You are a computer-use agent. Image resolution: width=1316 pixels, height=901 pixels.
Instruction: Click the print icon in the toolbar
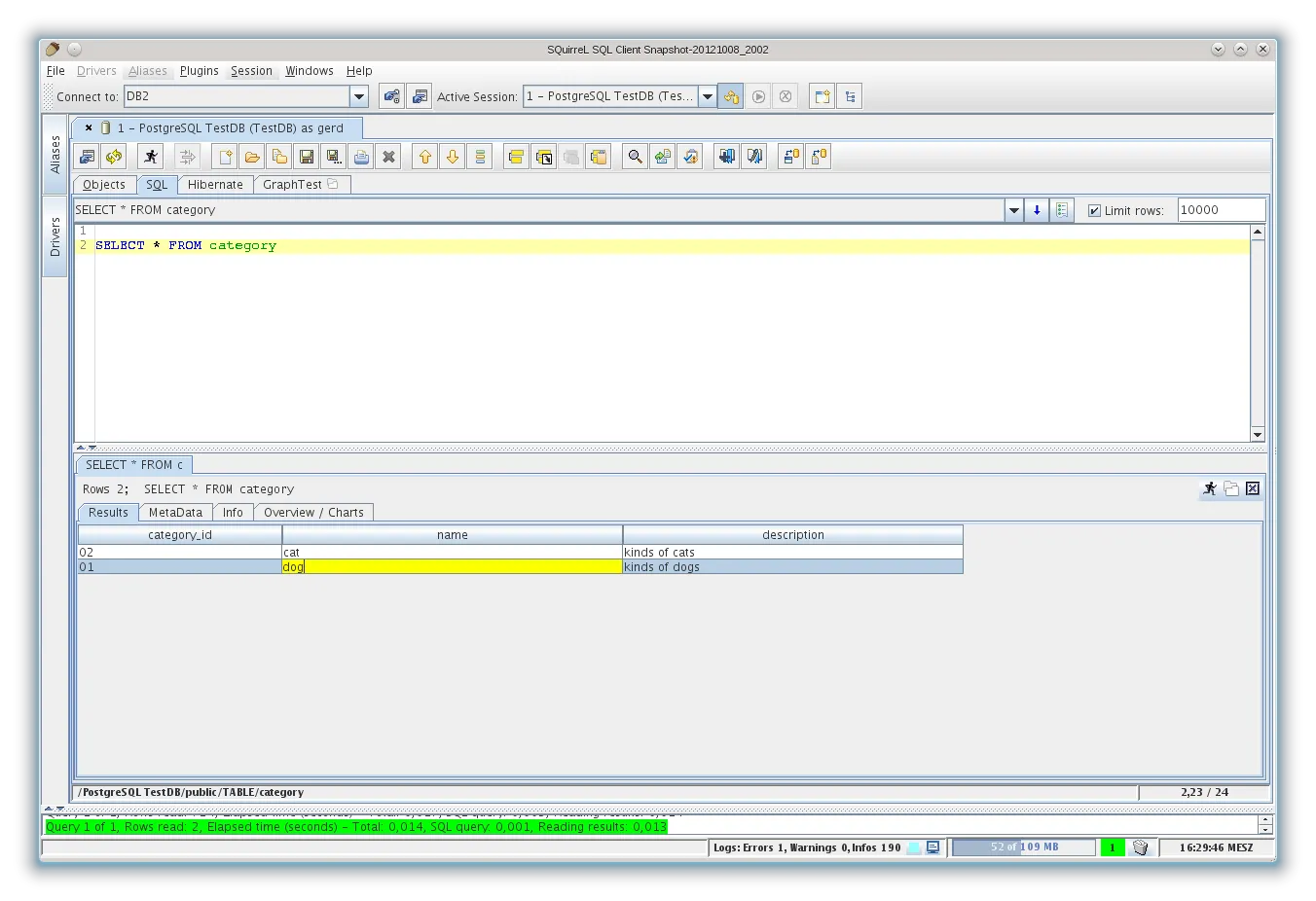click(361, 157)
